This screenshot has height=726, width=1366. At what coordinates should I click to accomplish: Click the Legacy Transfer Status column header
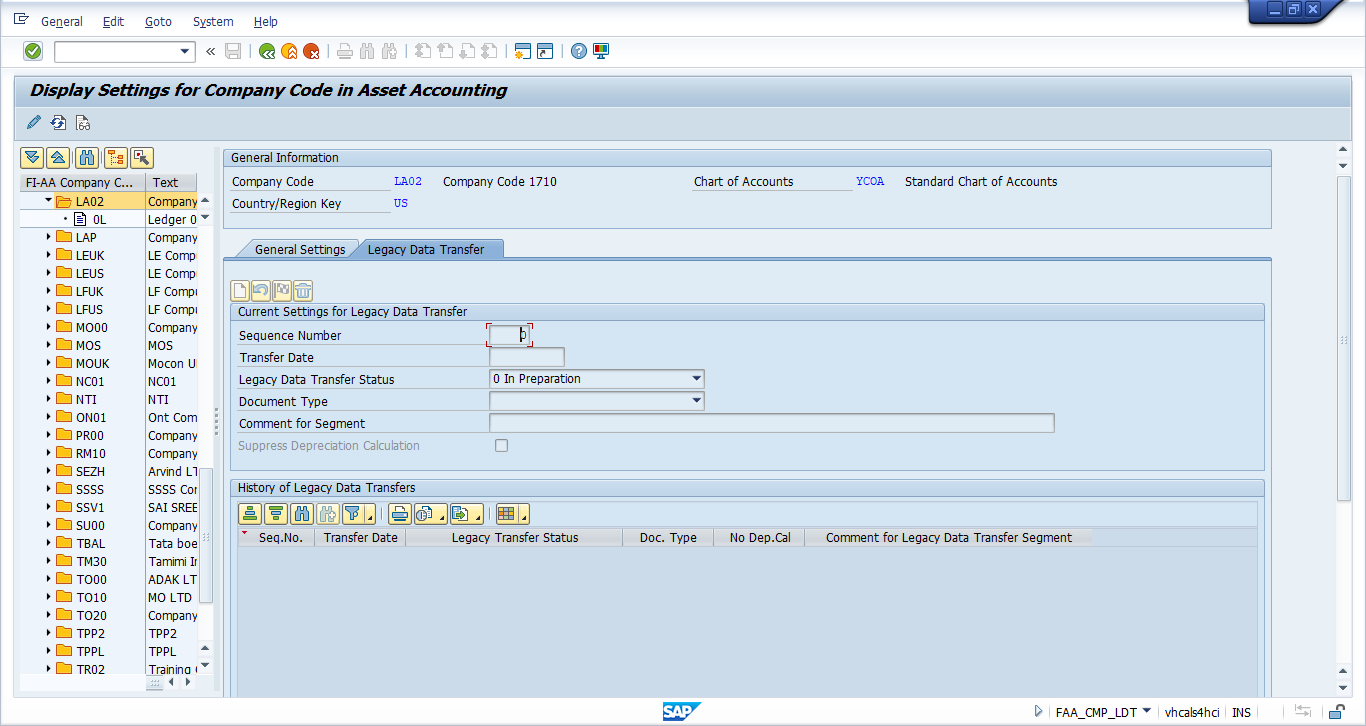click(515, 537)
